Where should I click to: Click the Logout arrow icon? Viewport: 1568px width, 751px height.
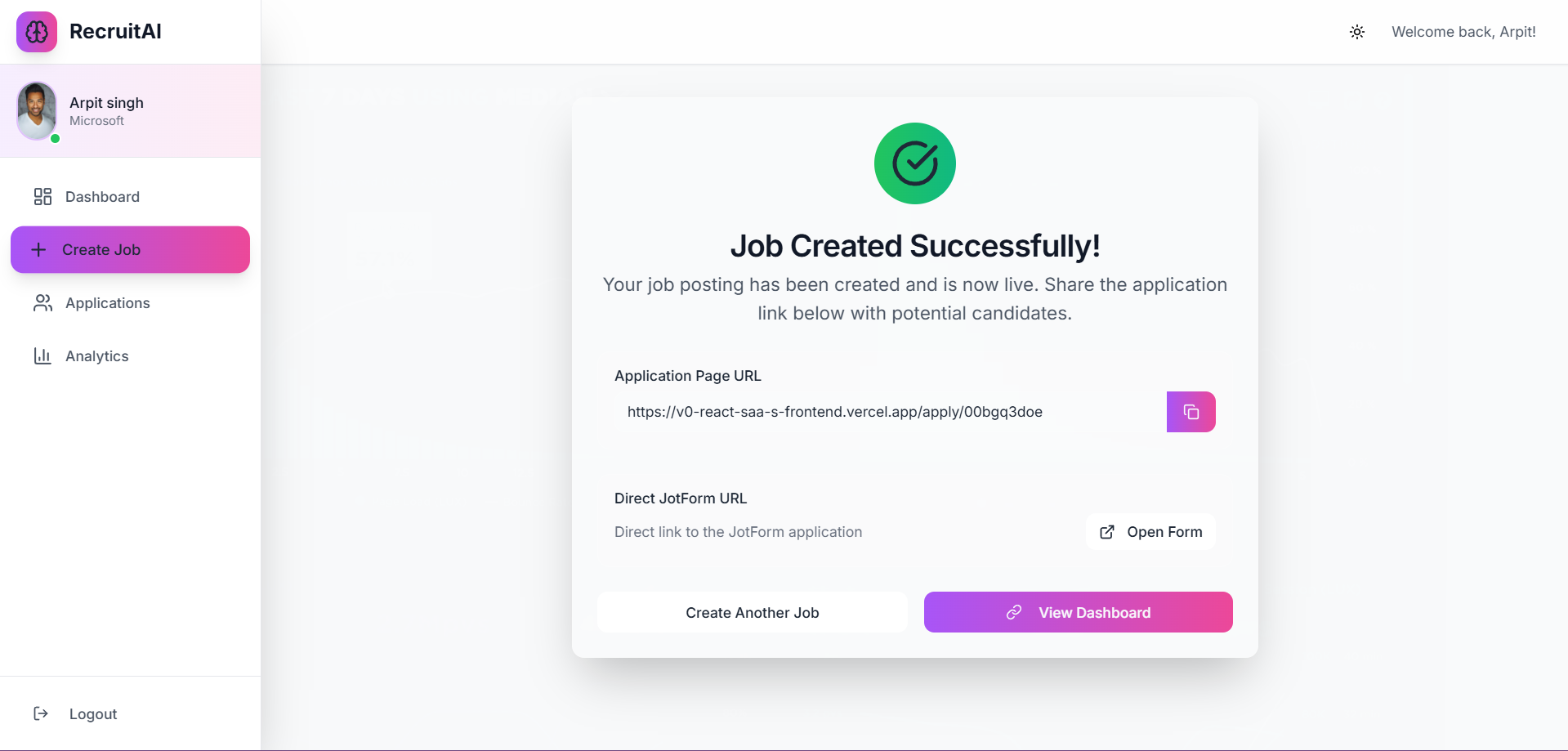(41, 713)
